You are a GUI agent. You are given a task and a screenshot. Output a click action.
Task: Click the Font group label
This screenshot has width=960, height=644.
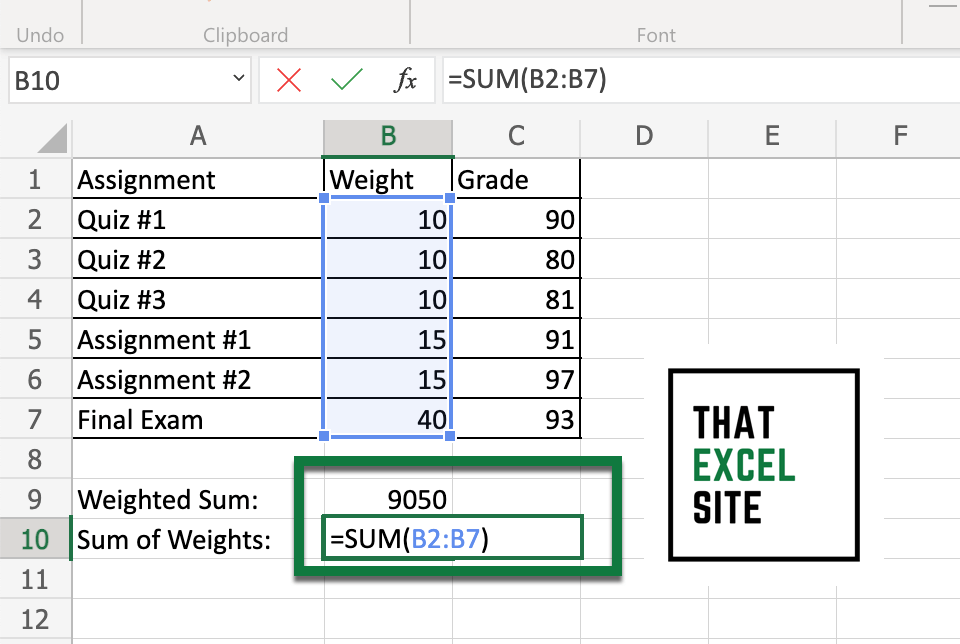pyautogui.click(x=656, y=35)
